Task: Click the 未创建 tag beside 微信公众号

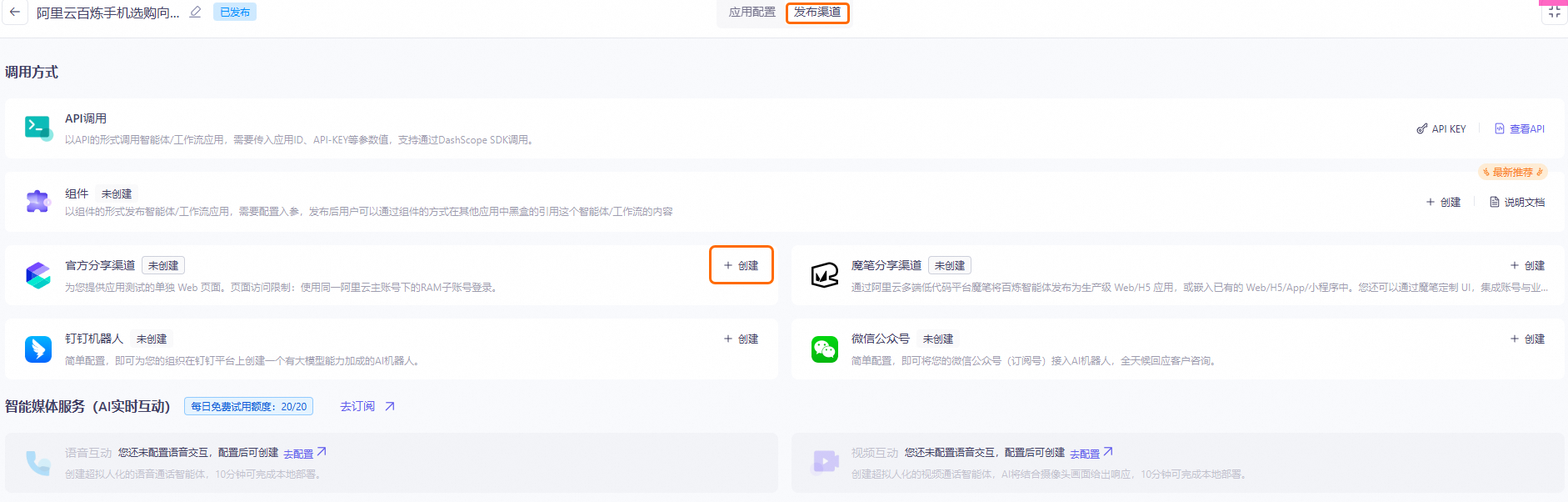Action: coord(938,339)
